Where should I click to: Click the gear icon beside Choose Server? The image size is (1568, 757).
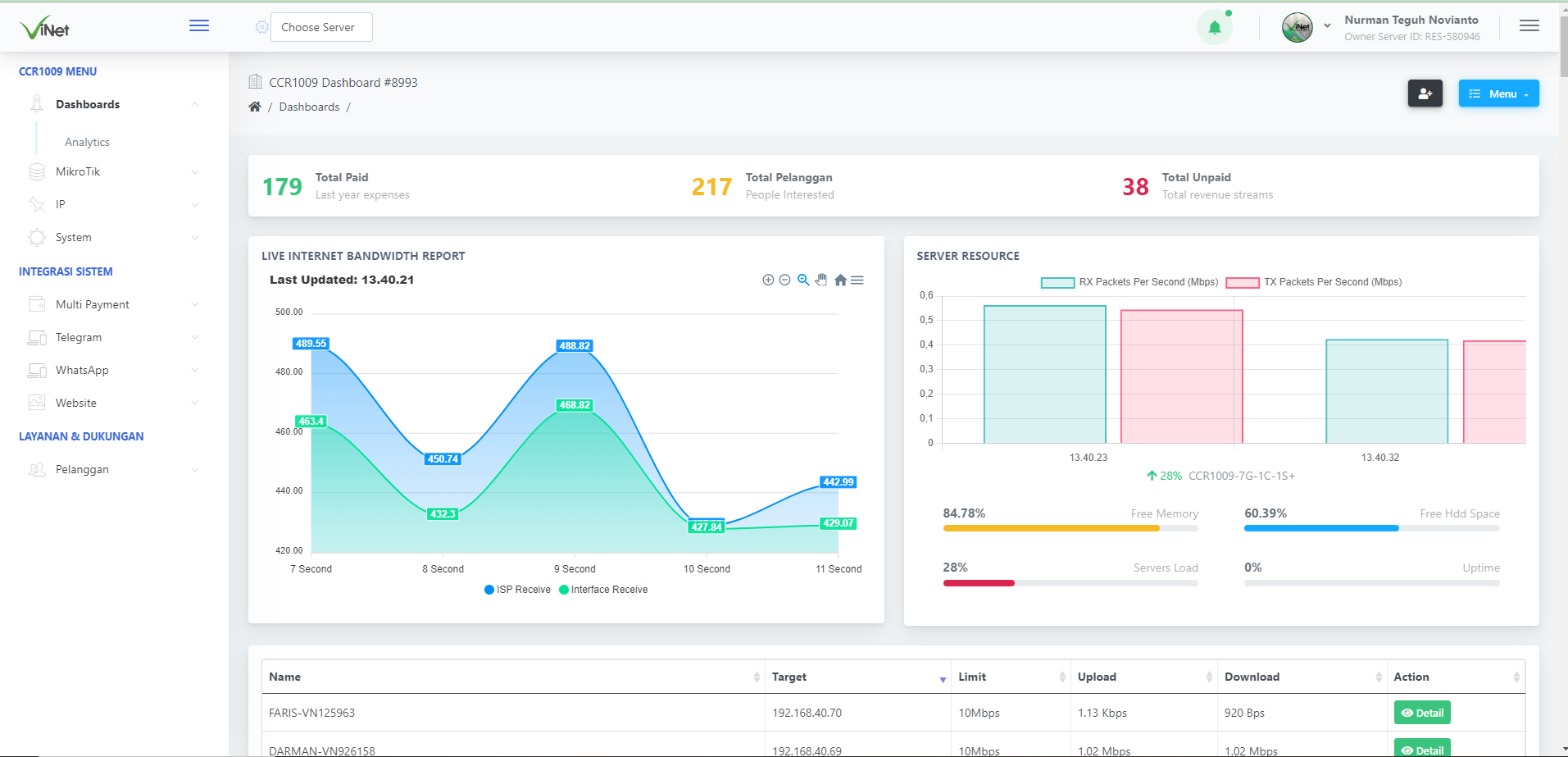point(261,27)
